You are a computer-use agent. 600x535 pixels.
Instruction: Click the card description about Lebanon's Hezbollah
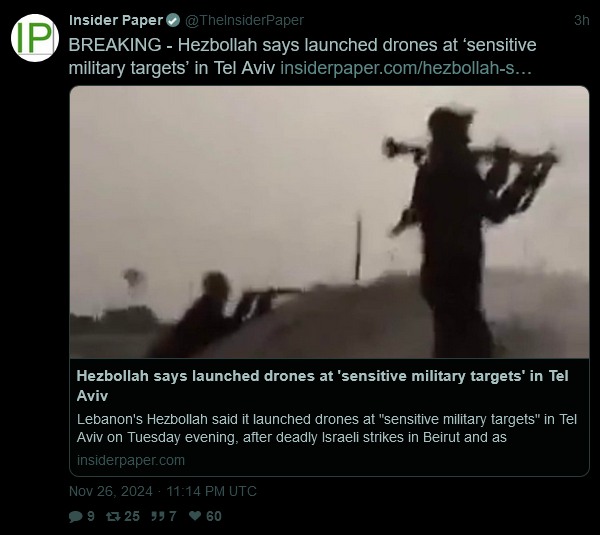pos(326,428)
